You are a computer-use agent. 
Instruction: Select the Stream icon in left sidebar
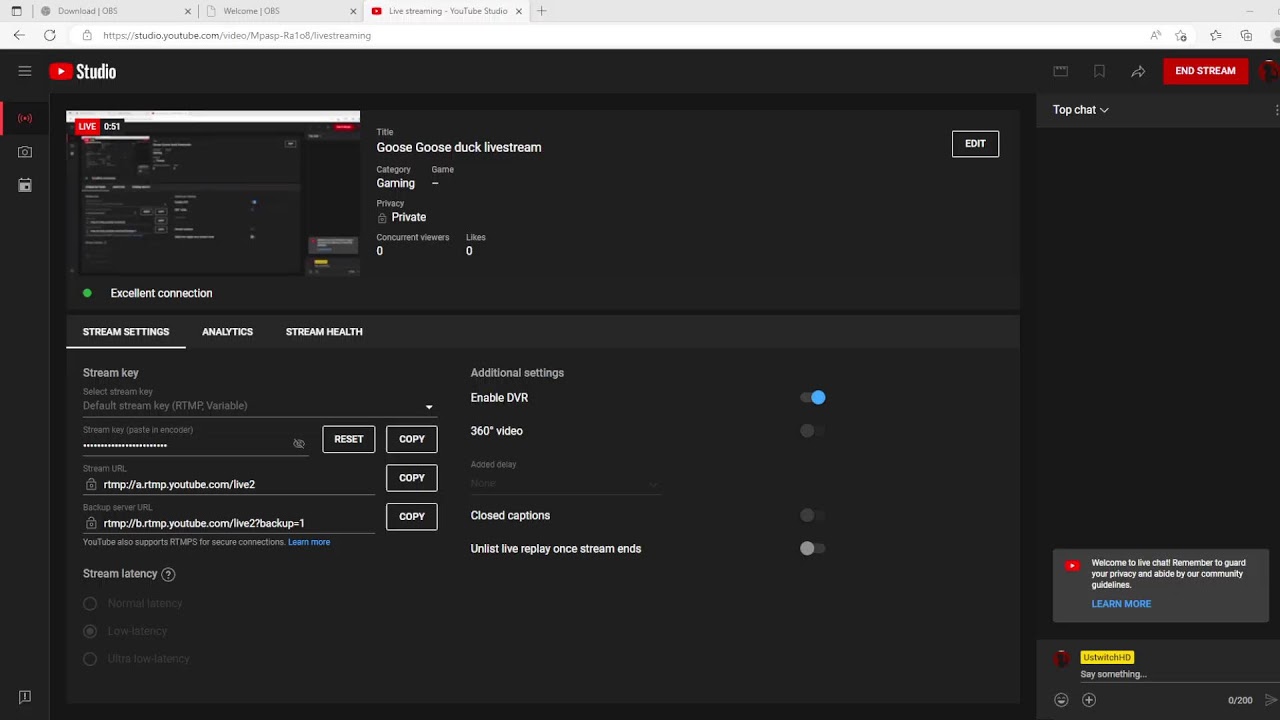point(25,118)
